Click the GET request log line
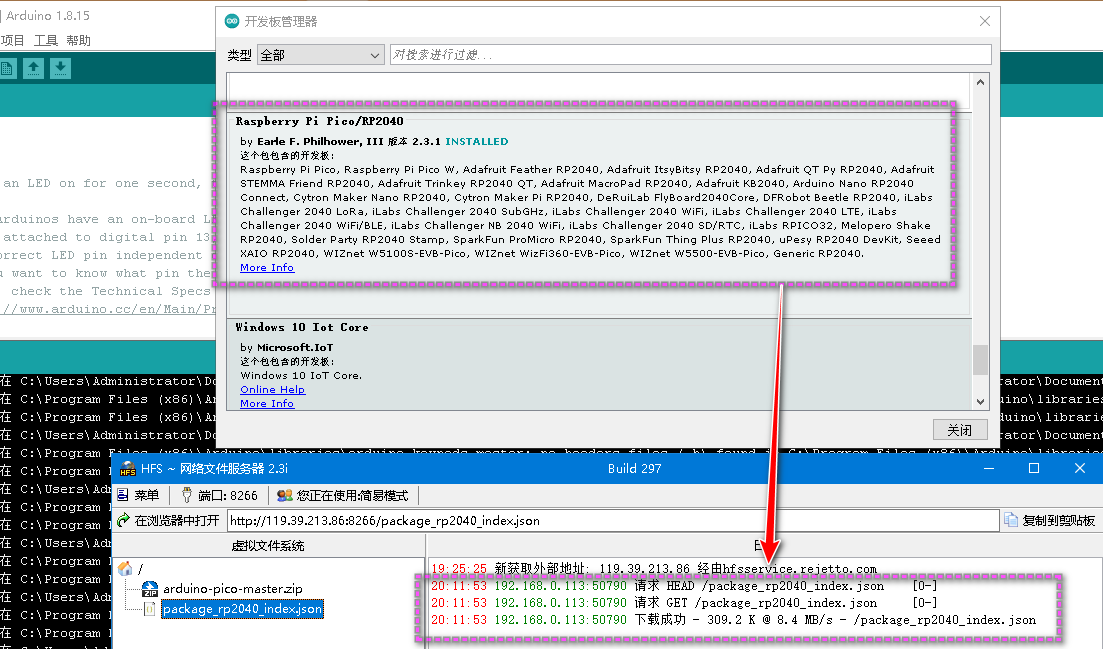The image size is (1103, 649). [x=684, y=603]
